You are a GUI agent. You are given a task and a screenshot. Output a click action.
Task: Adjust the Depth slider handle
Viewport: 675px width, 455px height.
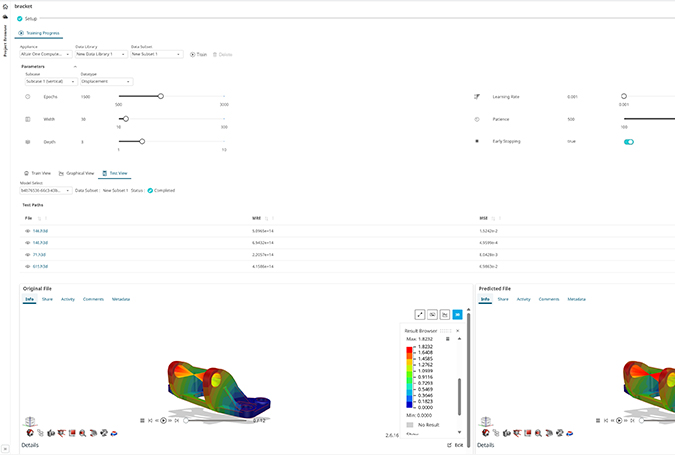(x=142, y=141)
